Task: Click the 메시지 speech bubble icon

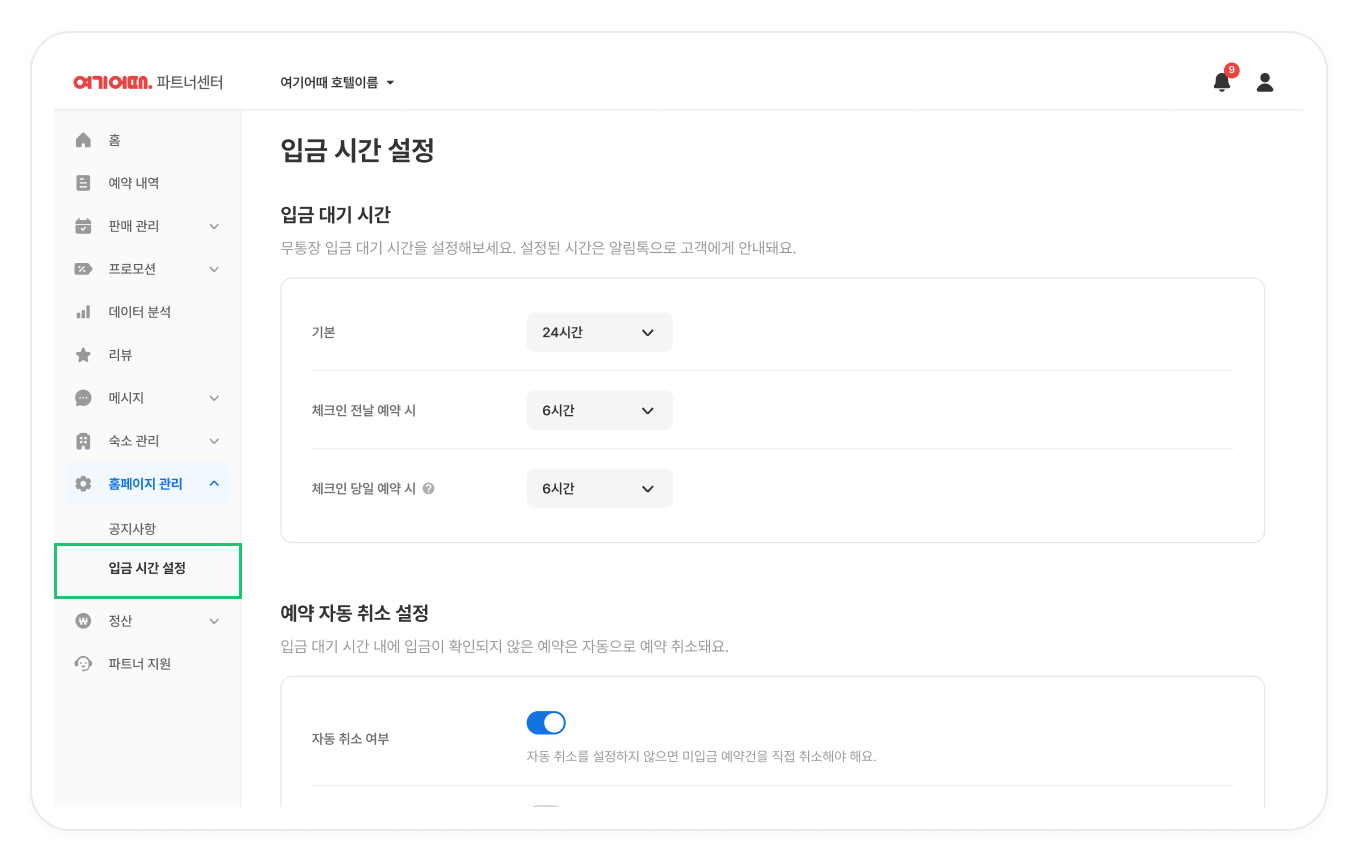Action: [x=84, y=398]
